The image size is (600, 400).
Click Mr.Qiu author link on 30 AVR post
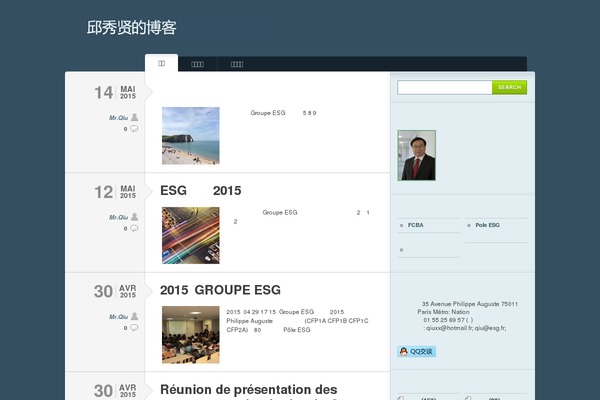[x=118, y=317]
